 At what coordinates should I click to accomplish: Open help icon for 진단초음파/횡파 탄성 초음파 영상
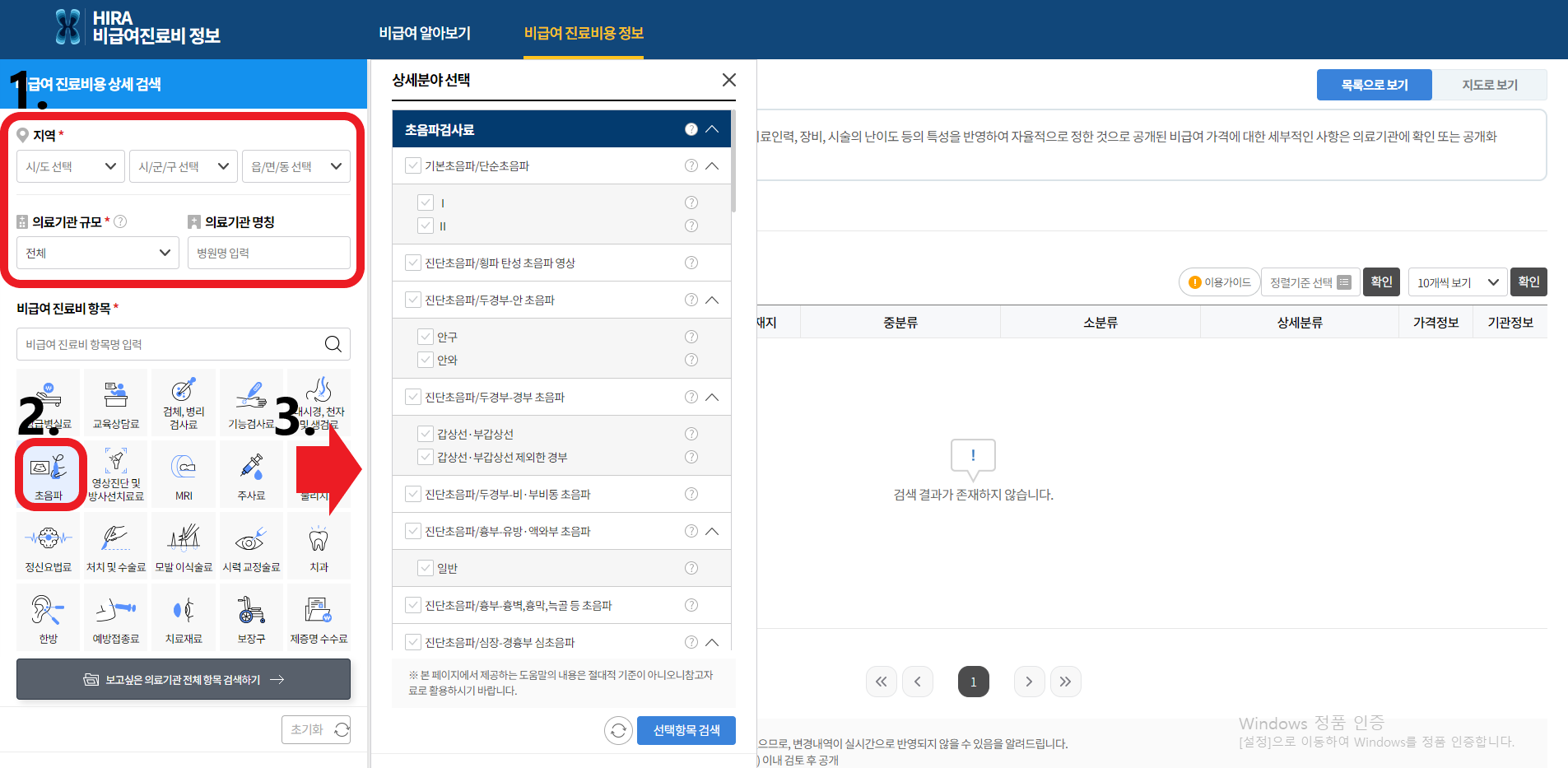pos(691,263)
